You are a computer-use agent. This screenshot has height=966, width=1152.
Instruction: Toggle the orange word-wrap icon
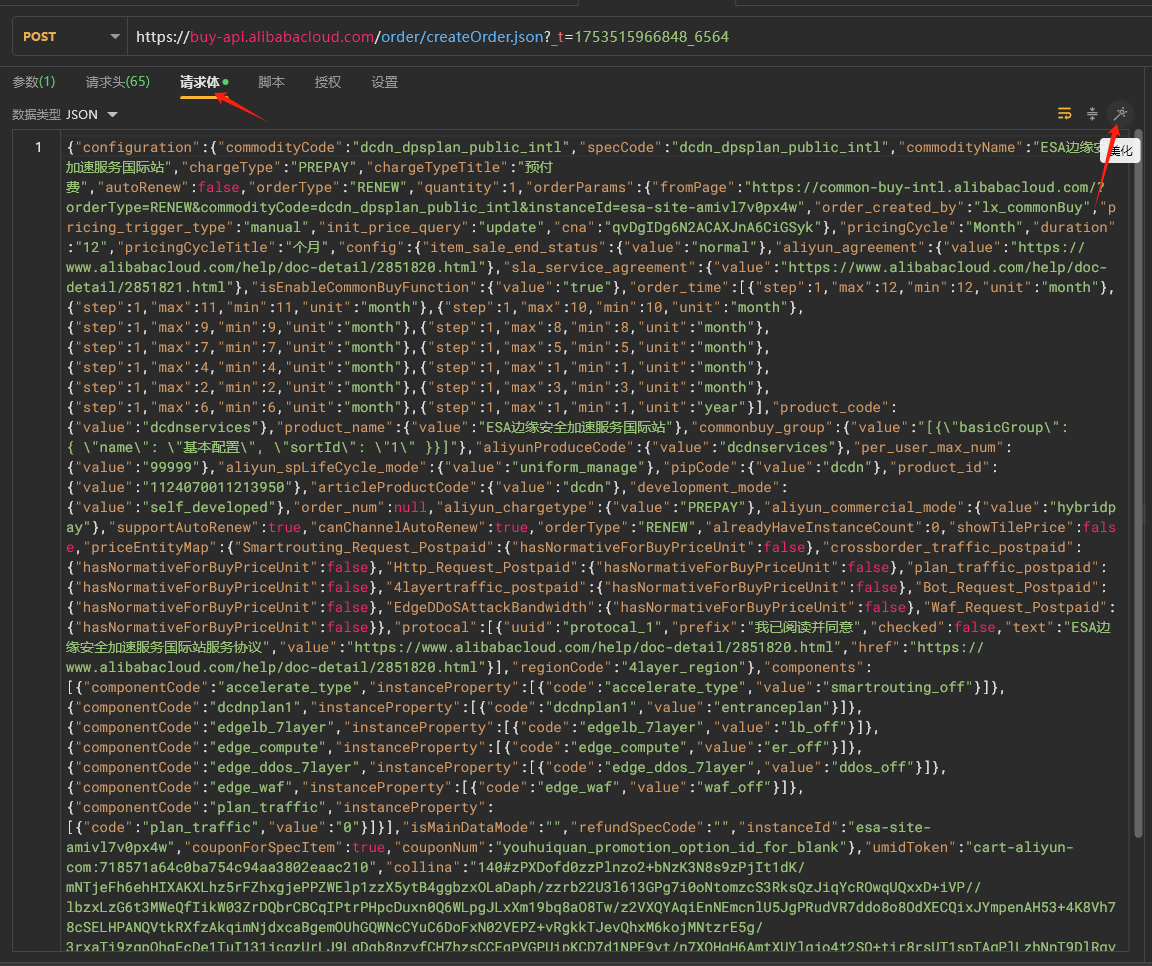coord(1065,113)
